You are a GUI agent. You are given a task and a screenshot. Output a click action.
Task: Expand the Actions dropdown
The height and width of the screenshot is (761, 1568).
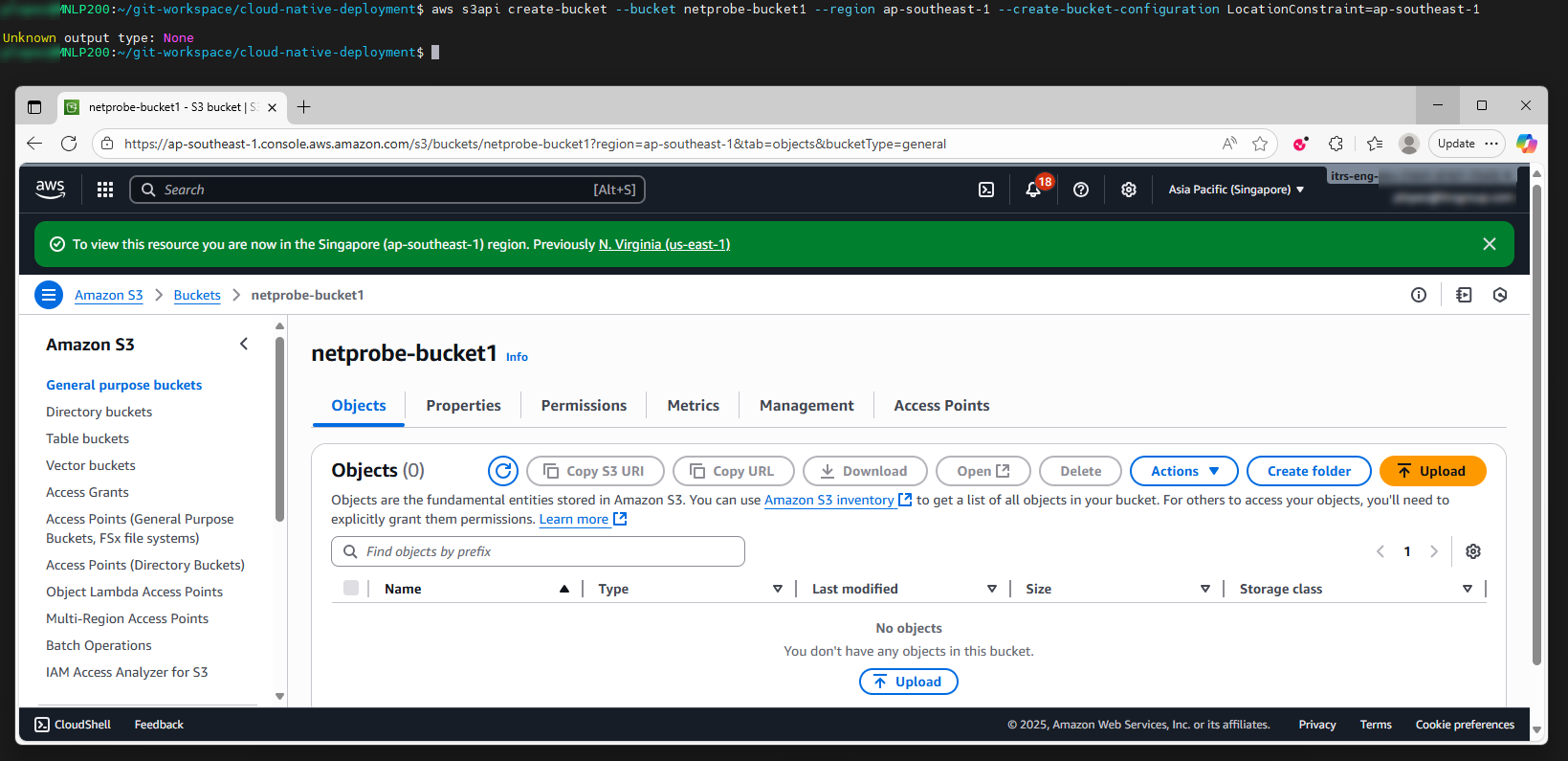[x=1184, y=471]
